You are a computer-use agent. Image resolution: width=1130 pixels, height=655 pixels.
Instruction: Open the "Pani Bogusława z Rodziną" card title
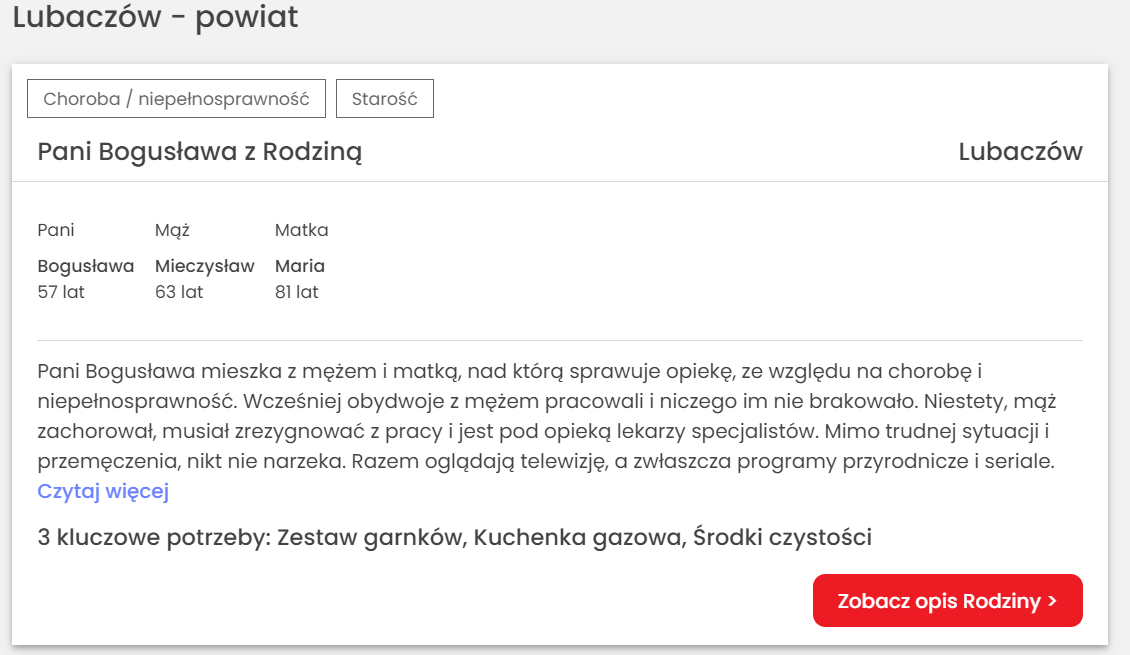pyautogui.click(x=200, y=151)
